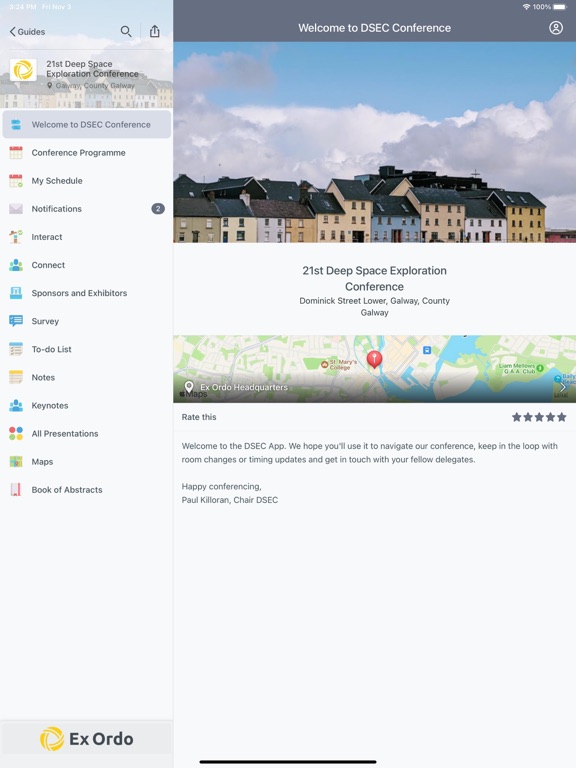The image size is (576, 768).
Task: Tap the share icon in sidebar header
Action: point(155,31)
